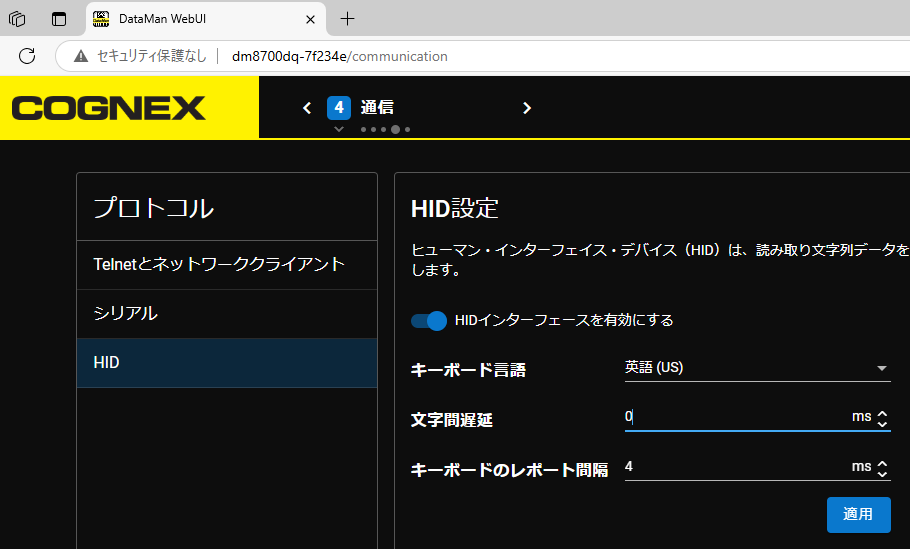The height and width of the screenshot is (549, 910).
Task: Toggle HIDインターフェースを有効にする switch
Action: coord(429,320)
